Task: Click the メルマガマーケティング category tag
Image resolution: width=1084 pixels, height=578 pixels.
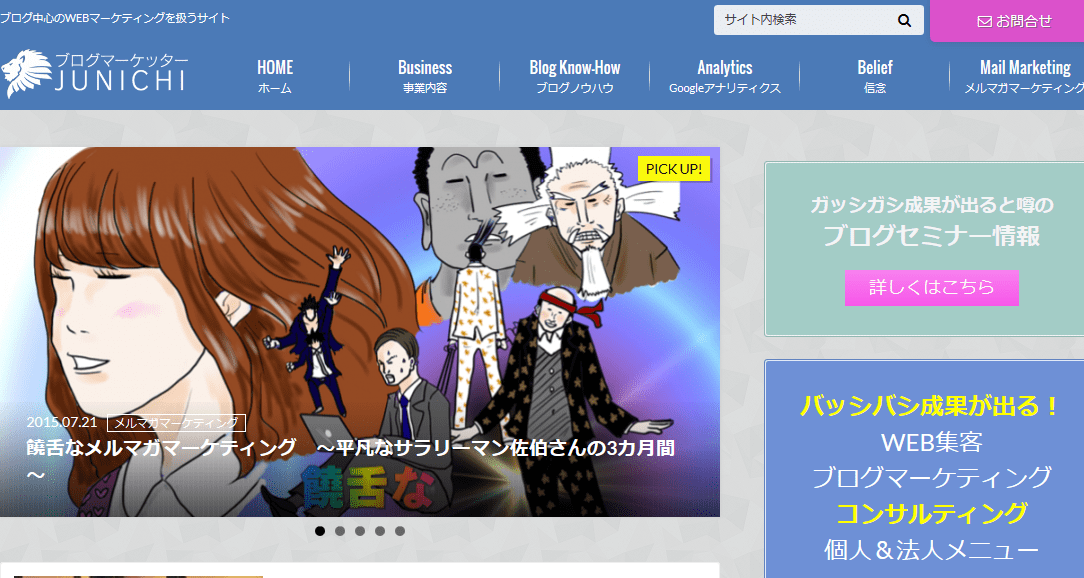Action: pos(176,422)
